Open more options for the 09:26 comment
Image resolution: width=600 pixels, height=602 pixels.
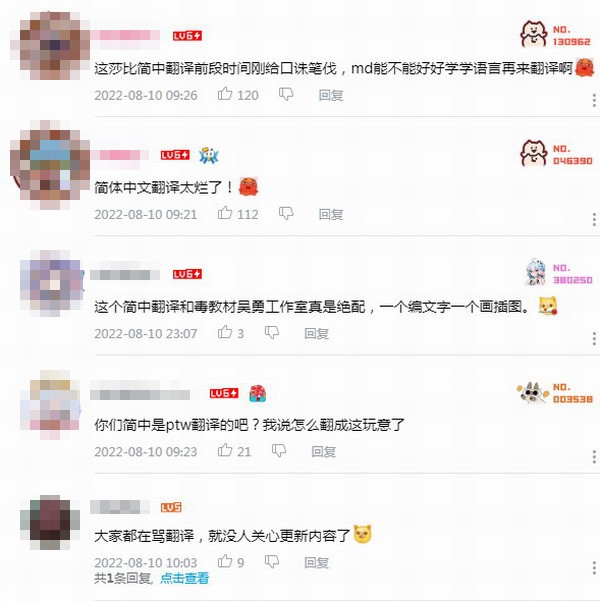tap(594, 100)
